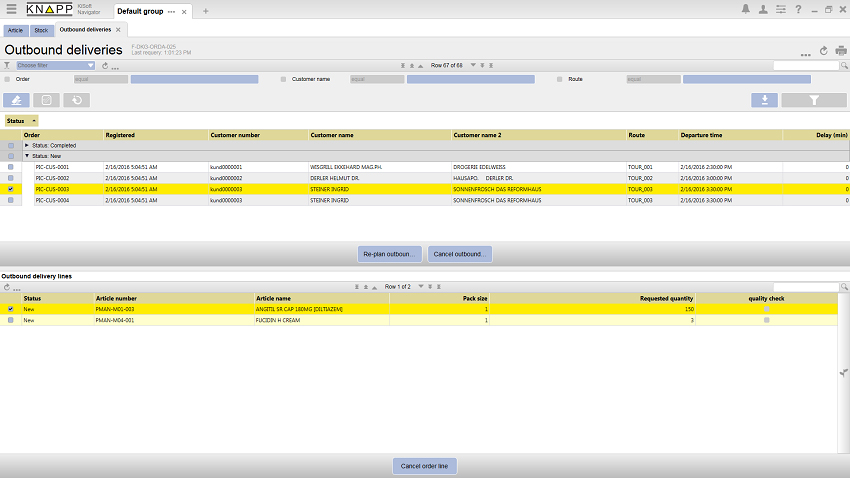Screen dimensions: 850x478
Task: Open Customer name 'equal' operator dropdown
Action: [377, 79]
